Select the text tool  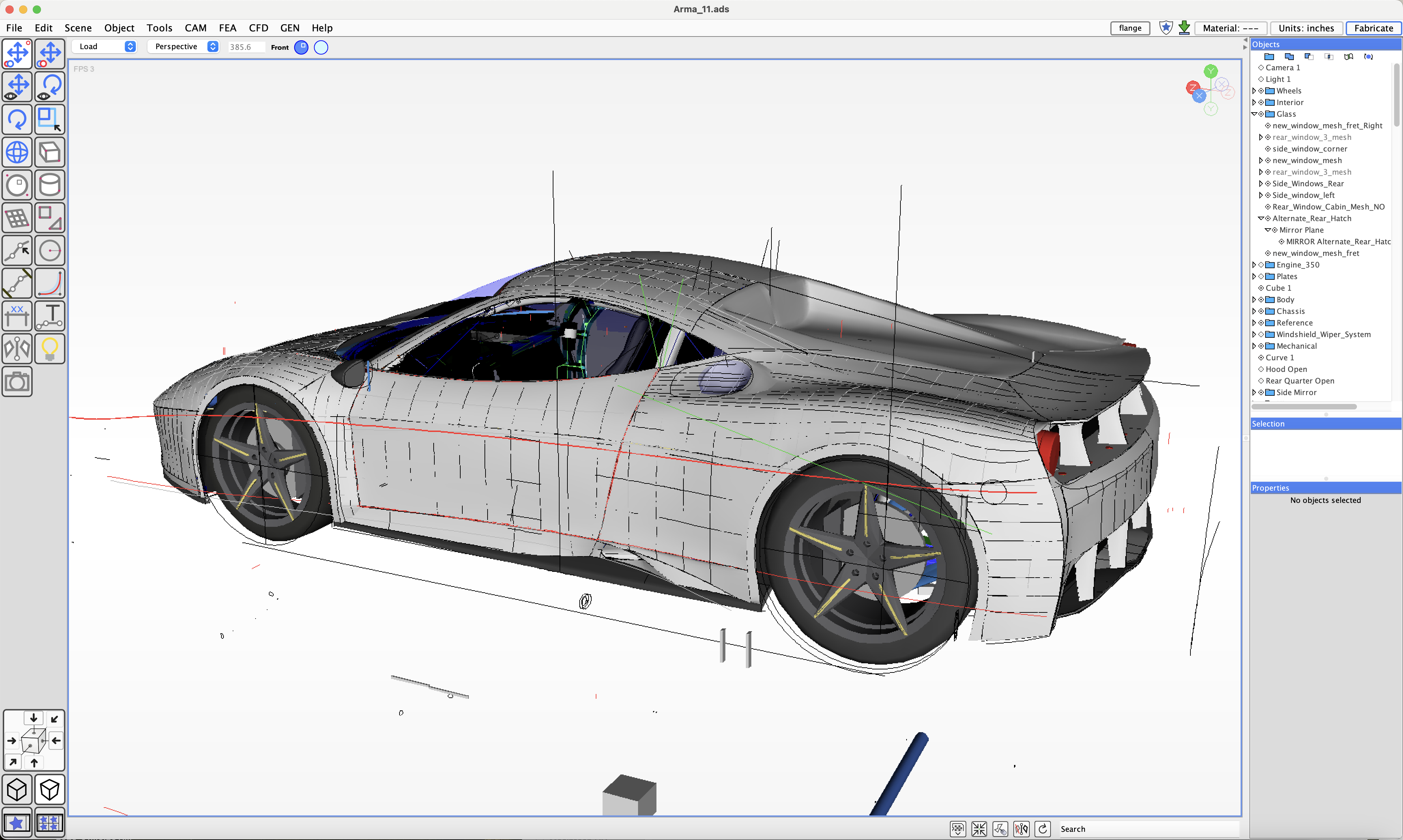point(50,315)
